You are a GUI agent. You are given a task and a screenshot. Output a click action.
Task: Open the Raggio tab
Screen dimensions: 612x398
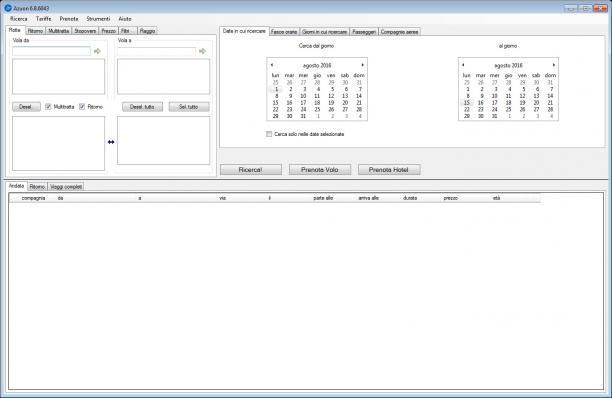click(148, 31)
